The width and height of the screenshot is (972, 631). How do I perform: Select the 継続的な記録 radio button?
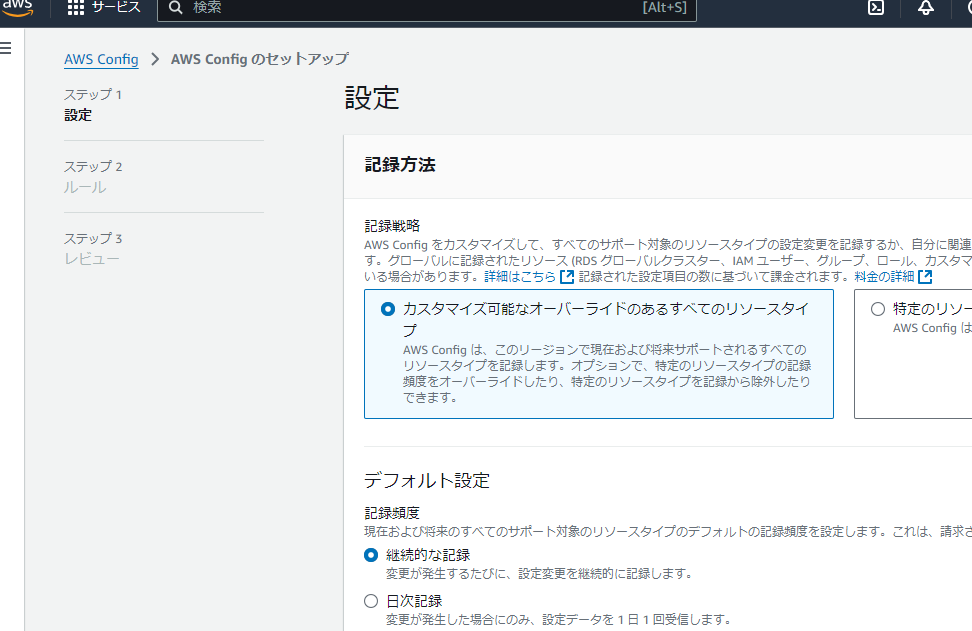(371, 555)
